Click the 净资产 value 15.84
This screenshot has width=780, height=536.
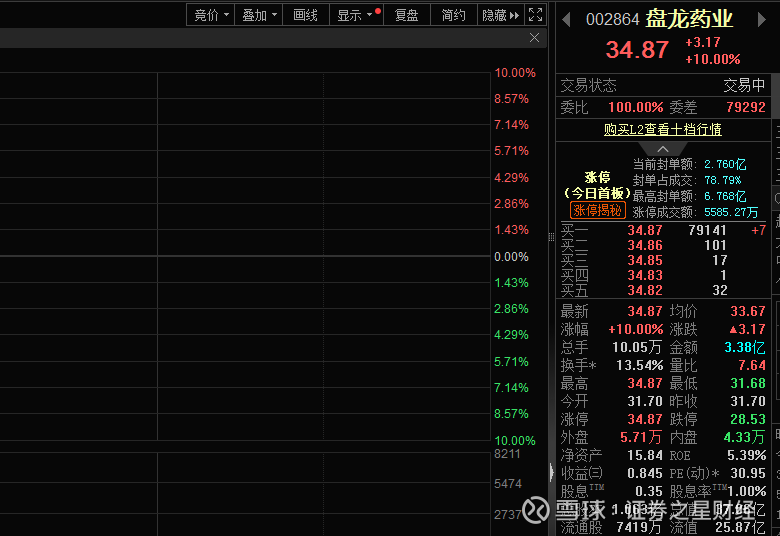point(645,455)
